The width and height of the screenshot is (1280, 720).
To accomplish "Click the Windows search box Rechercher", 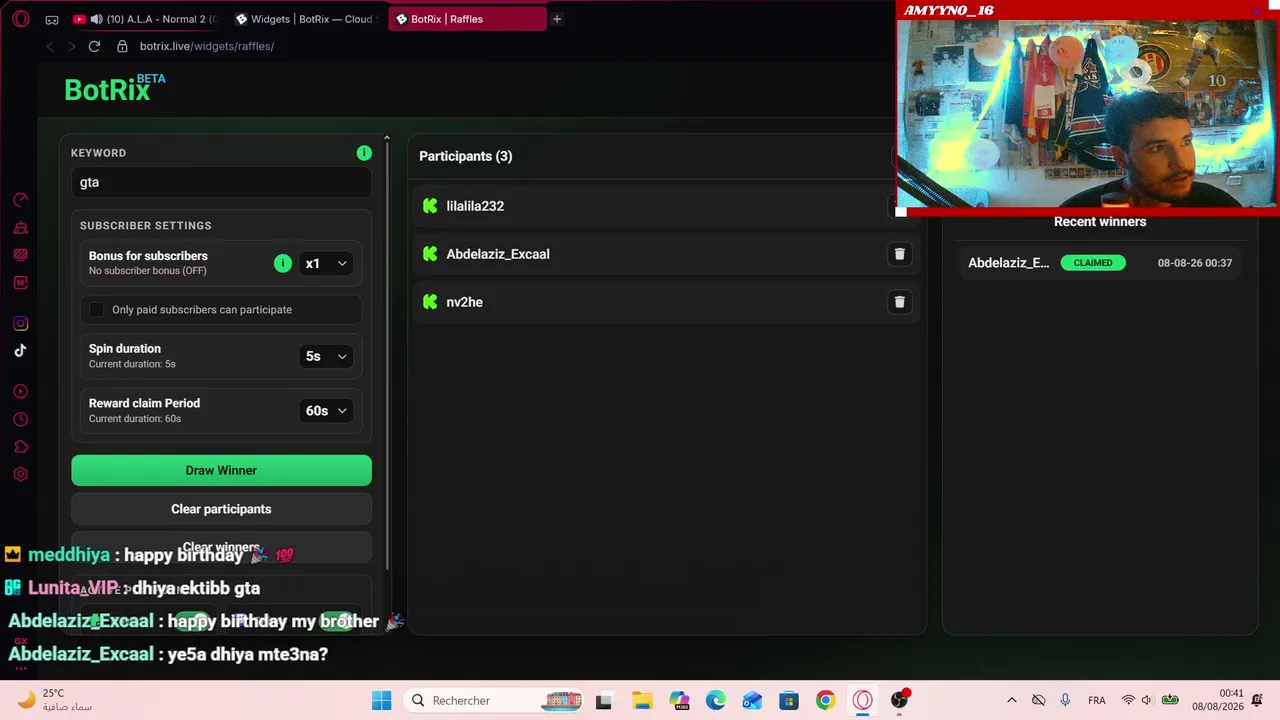I will 494,700.
